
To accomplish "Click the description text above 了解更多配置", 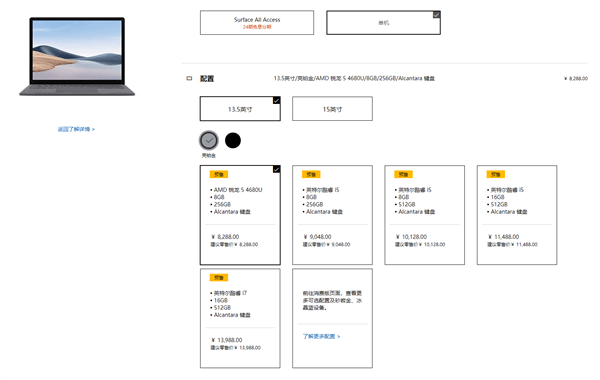I will click(332, 300).
